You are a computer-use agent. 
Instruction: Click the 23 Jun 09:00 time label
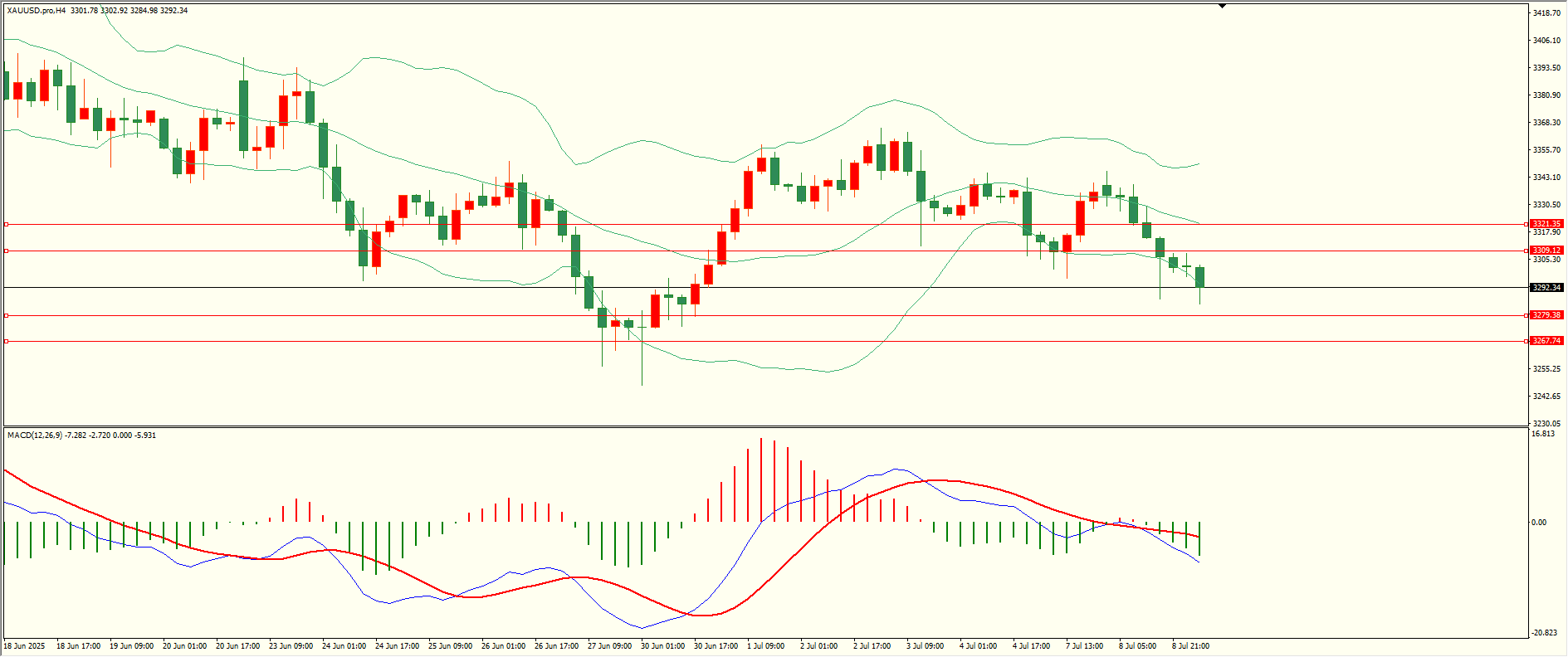click(x=291, y=646)
